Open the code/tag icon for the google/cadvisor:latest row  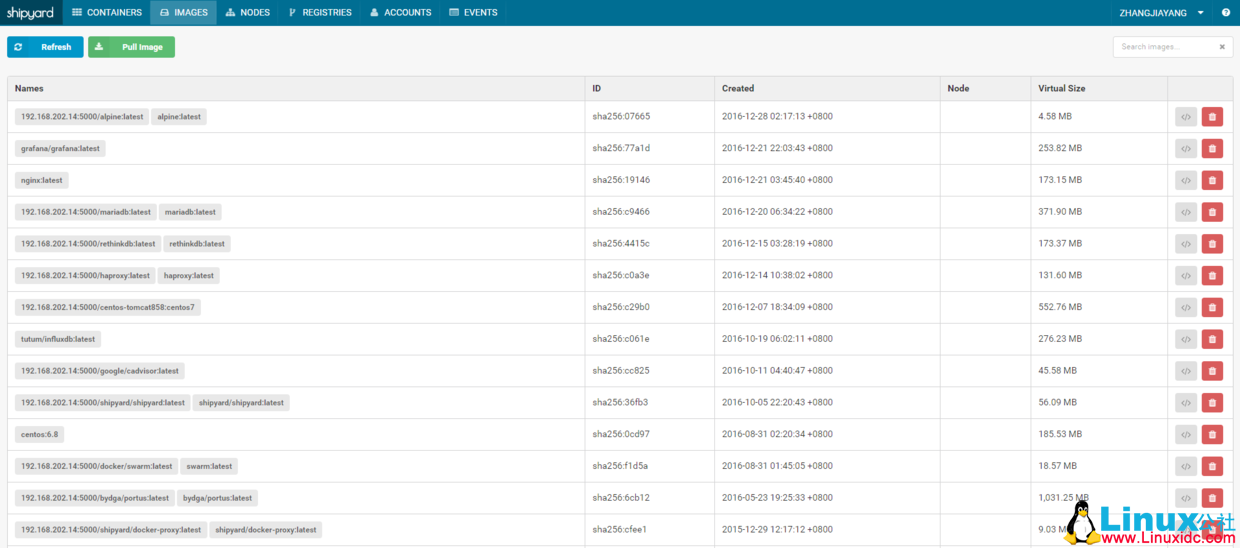click(1185, 371)
